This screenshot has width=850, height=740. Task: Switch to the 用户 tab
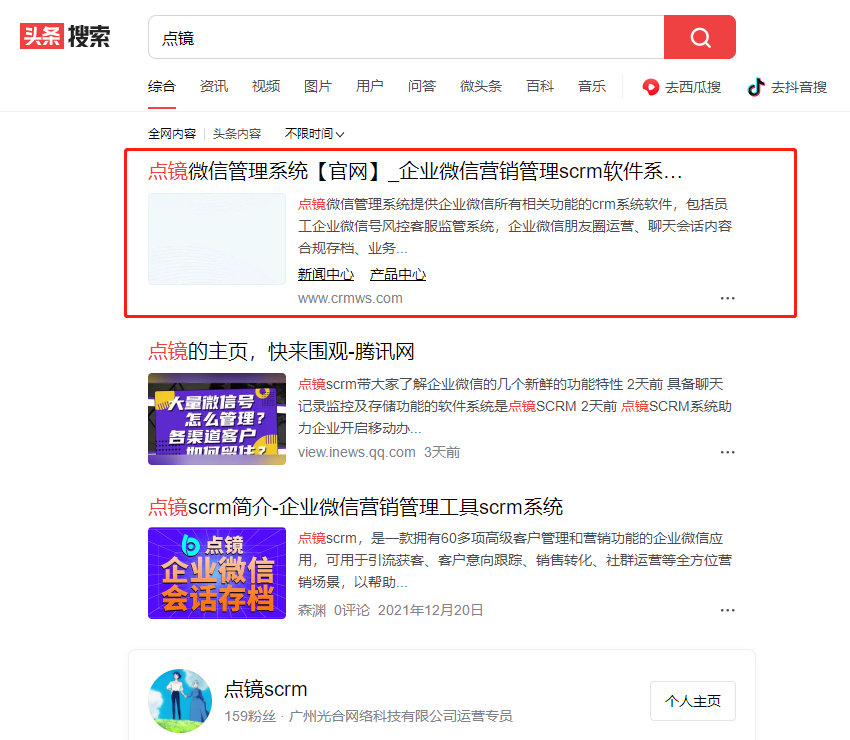pos(370,86)
